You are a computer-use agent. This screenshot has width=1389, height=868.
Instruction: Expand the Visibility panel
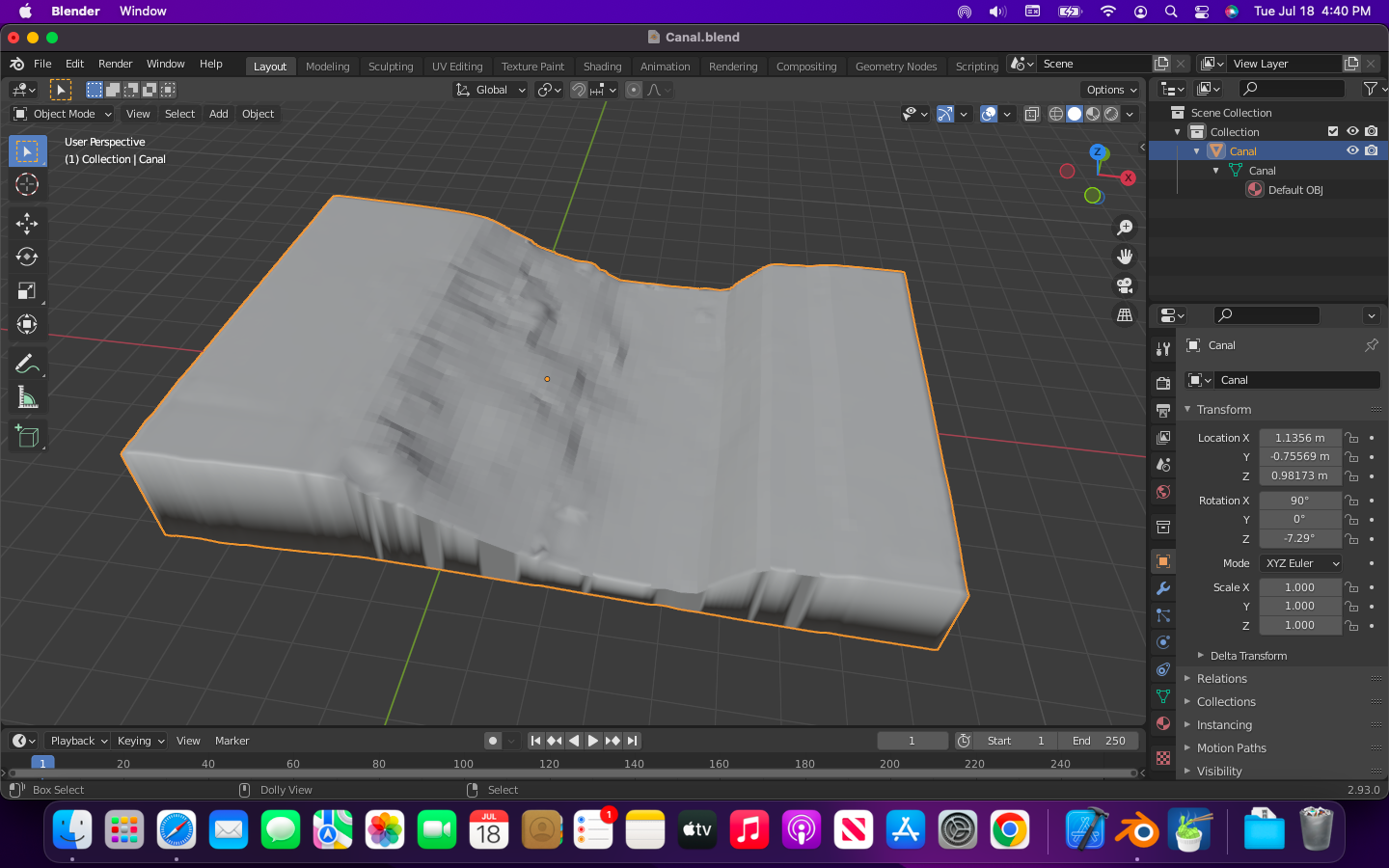[x=1219, y=772]
